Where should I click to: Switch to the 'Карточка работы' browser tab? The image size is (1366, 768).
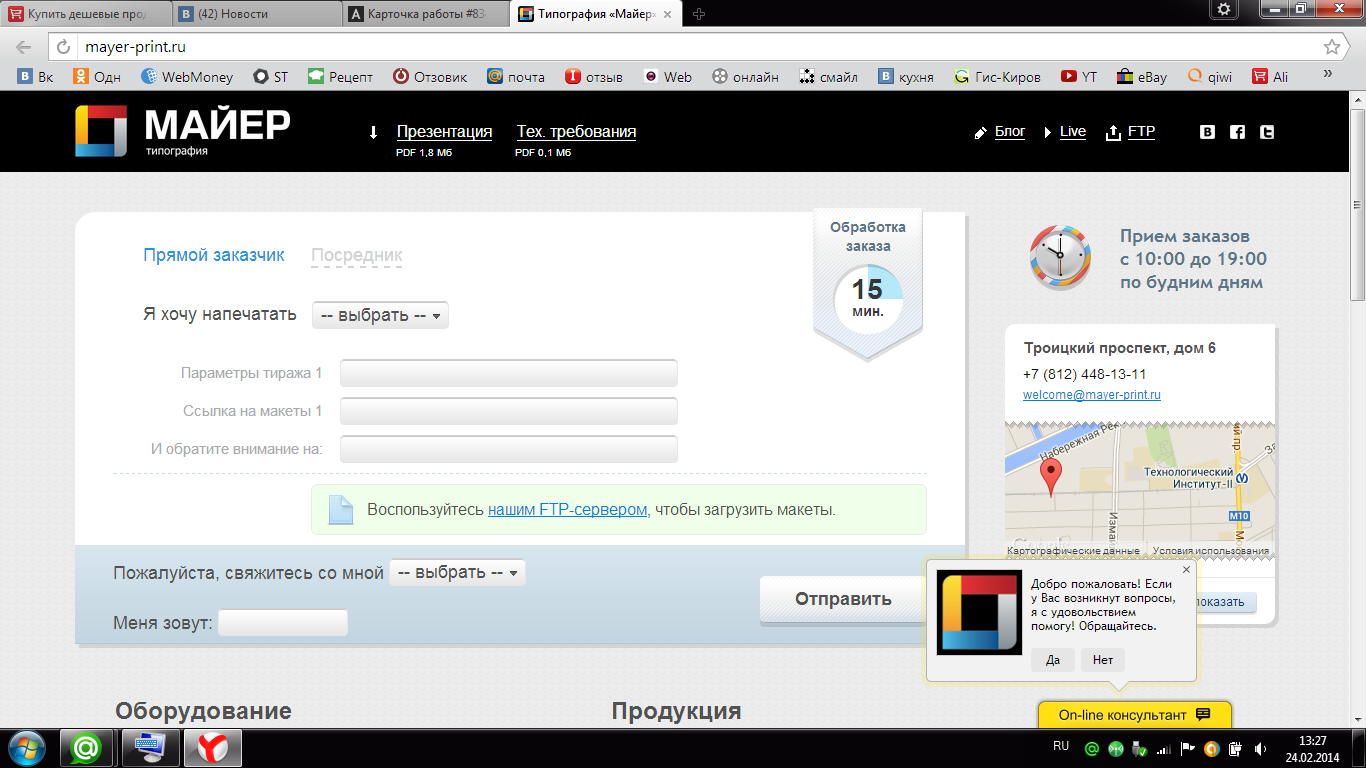(x=427, y=14)
